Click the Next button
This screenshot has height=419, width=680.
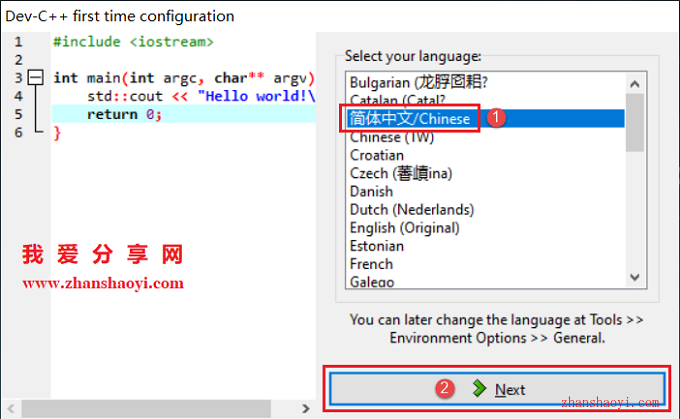(497, 389)
